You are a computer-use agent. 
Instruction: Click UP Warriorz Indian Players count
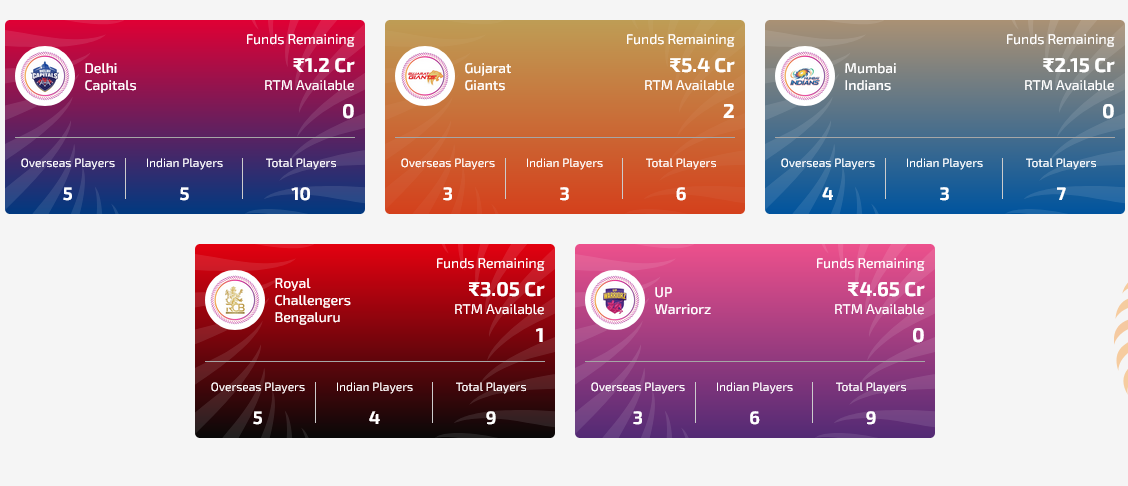[754, 418]
